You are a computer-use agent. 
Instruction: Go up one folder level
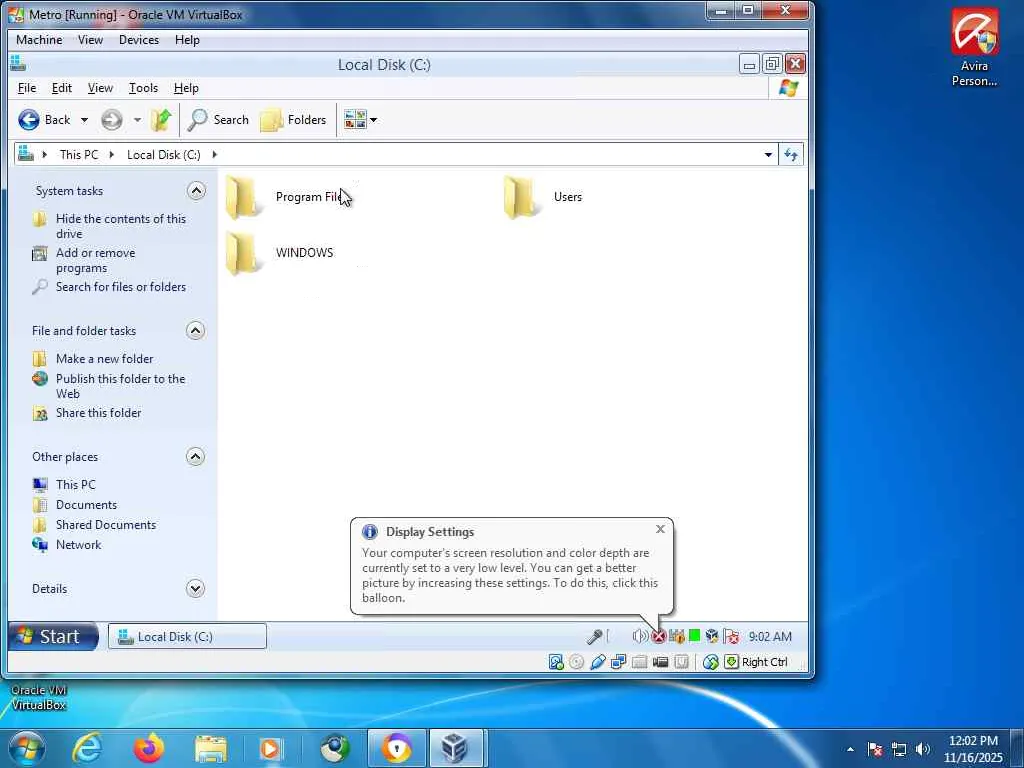pos(161,120)
